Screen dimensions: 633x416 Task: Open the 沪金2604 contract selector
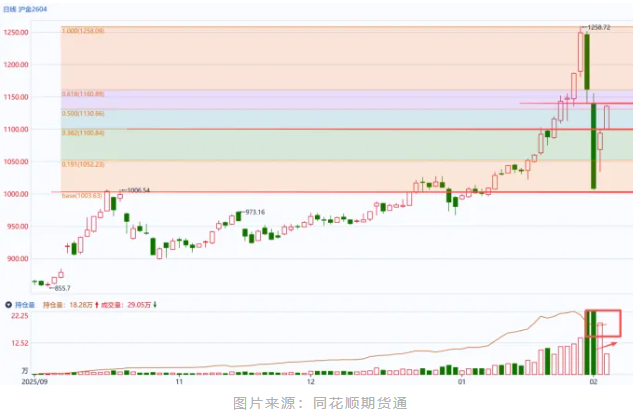coord(35,8)
